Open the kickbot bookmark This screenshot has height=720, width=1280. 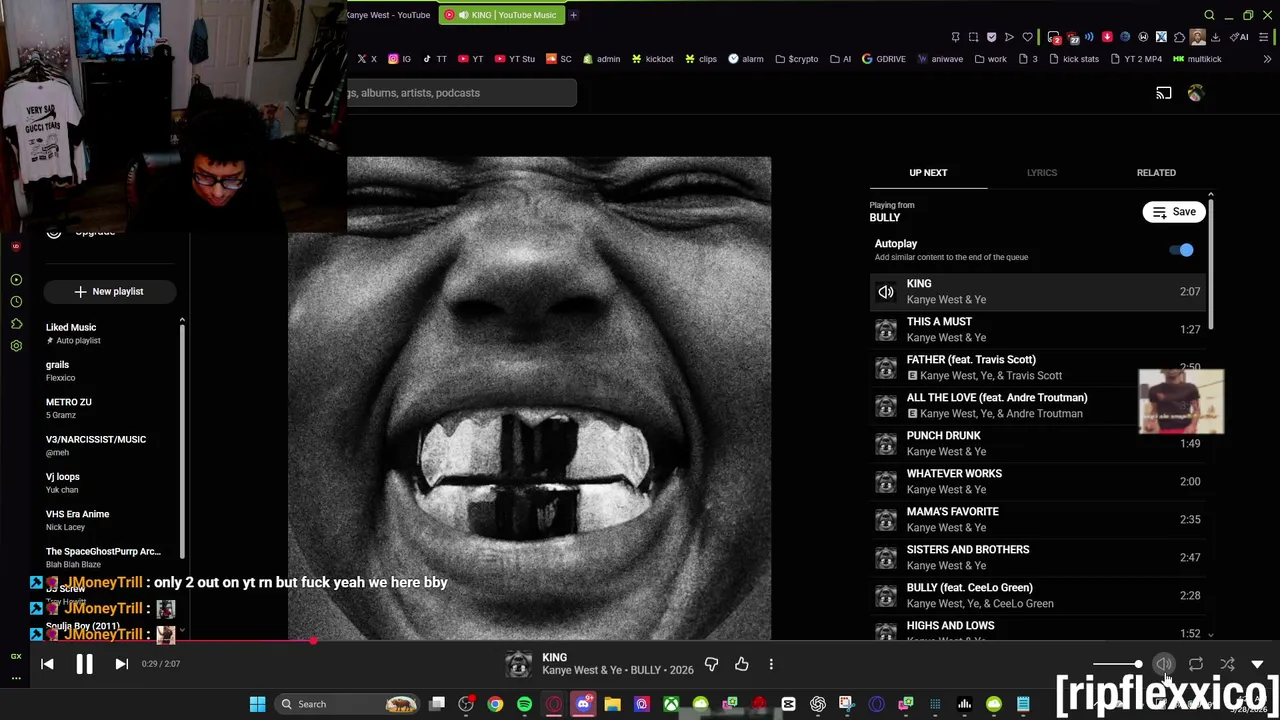point(652,59)
